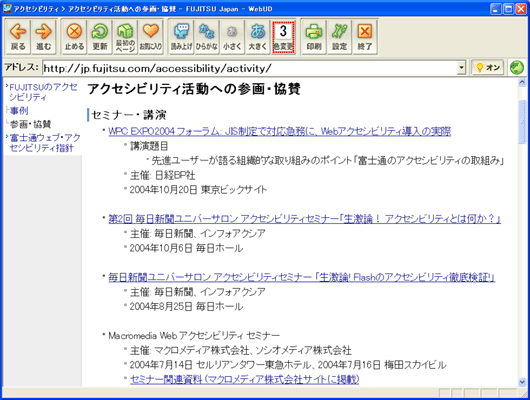530x400 pixels.
Task: Click the page title アクセシビリティ活動への参画・協賛
Action: (194, 89)
